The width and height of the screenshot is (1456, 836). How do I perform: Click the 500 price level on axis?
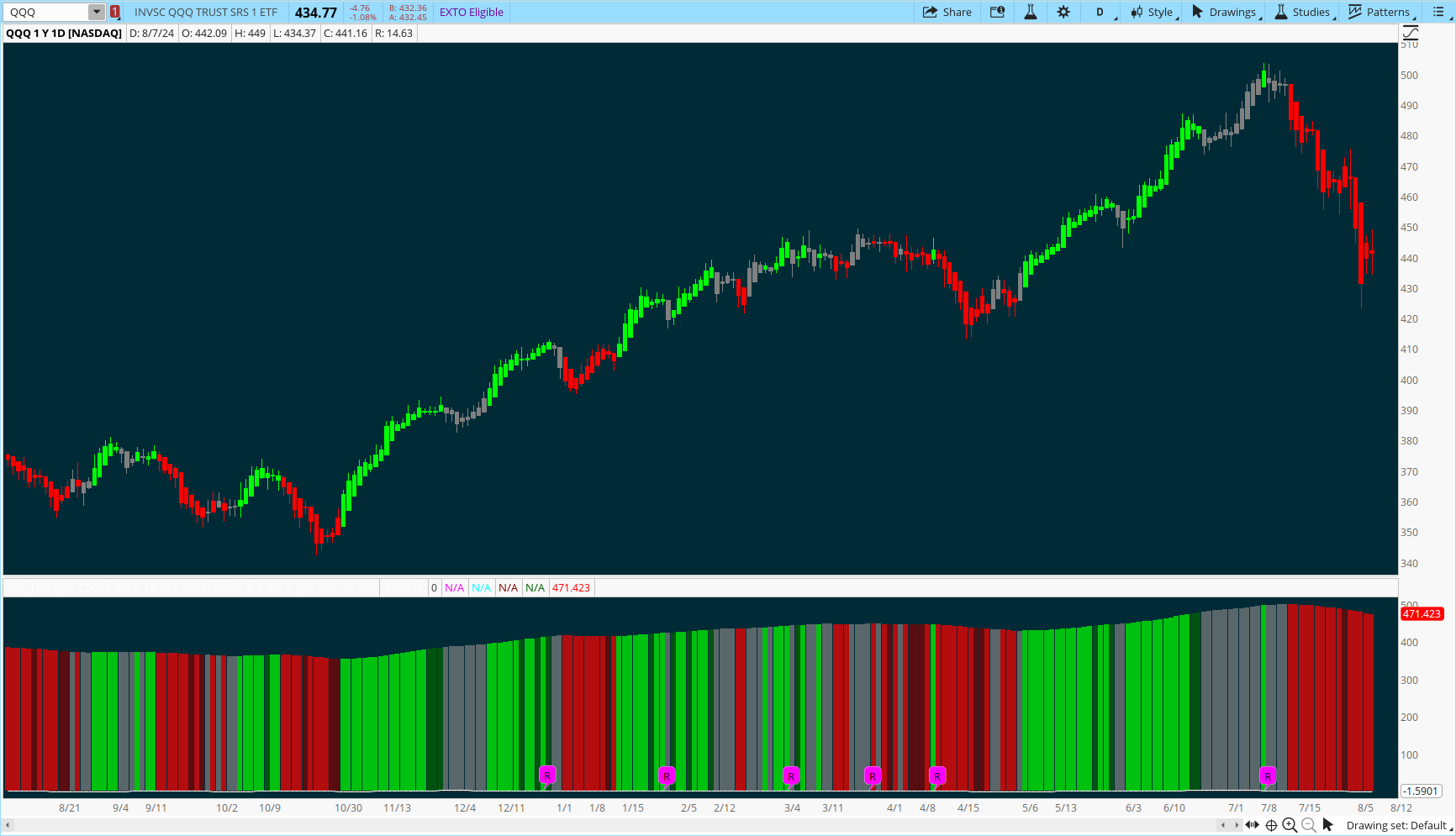(1409, 75)
